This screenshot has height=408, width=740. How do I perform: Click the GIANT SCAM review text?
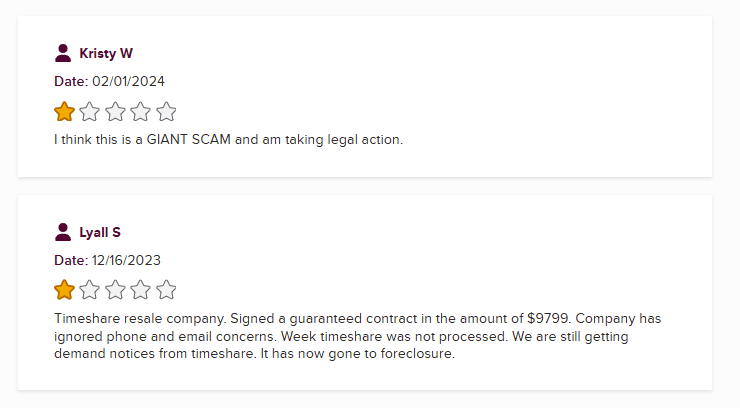[228, 139]
